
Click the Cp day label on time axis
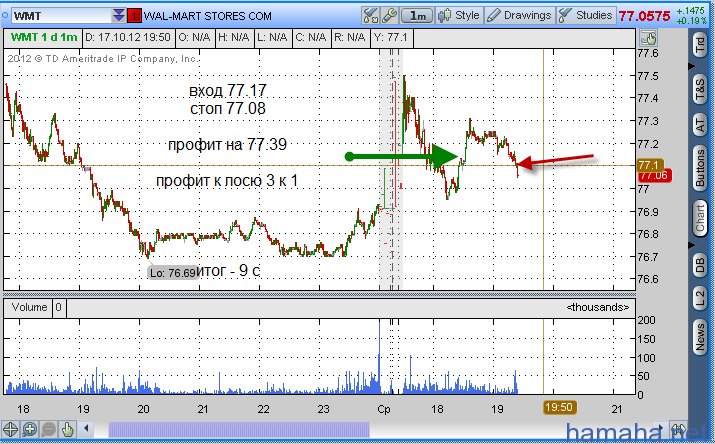[x=384, y=409]
